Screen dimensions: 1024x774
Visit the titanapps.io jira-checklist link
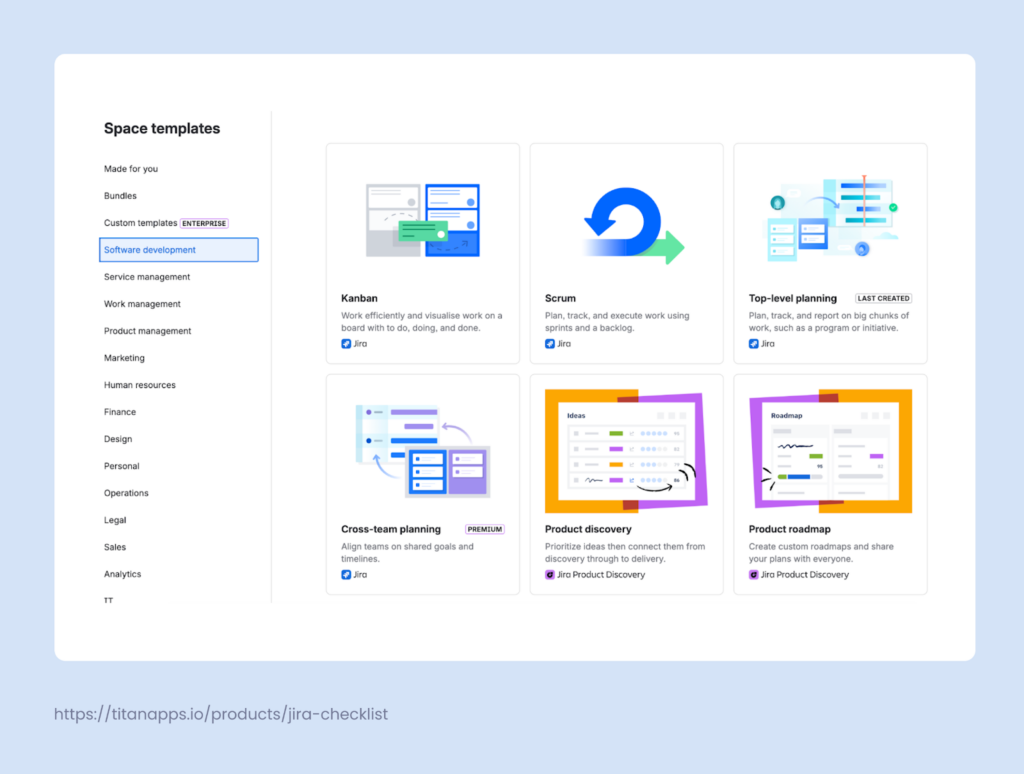point(221,713)
